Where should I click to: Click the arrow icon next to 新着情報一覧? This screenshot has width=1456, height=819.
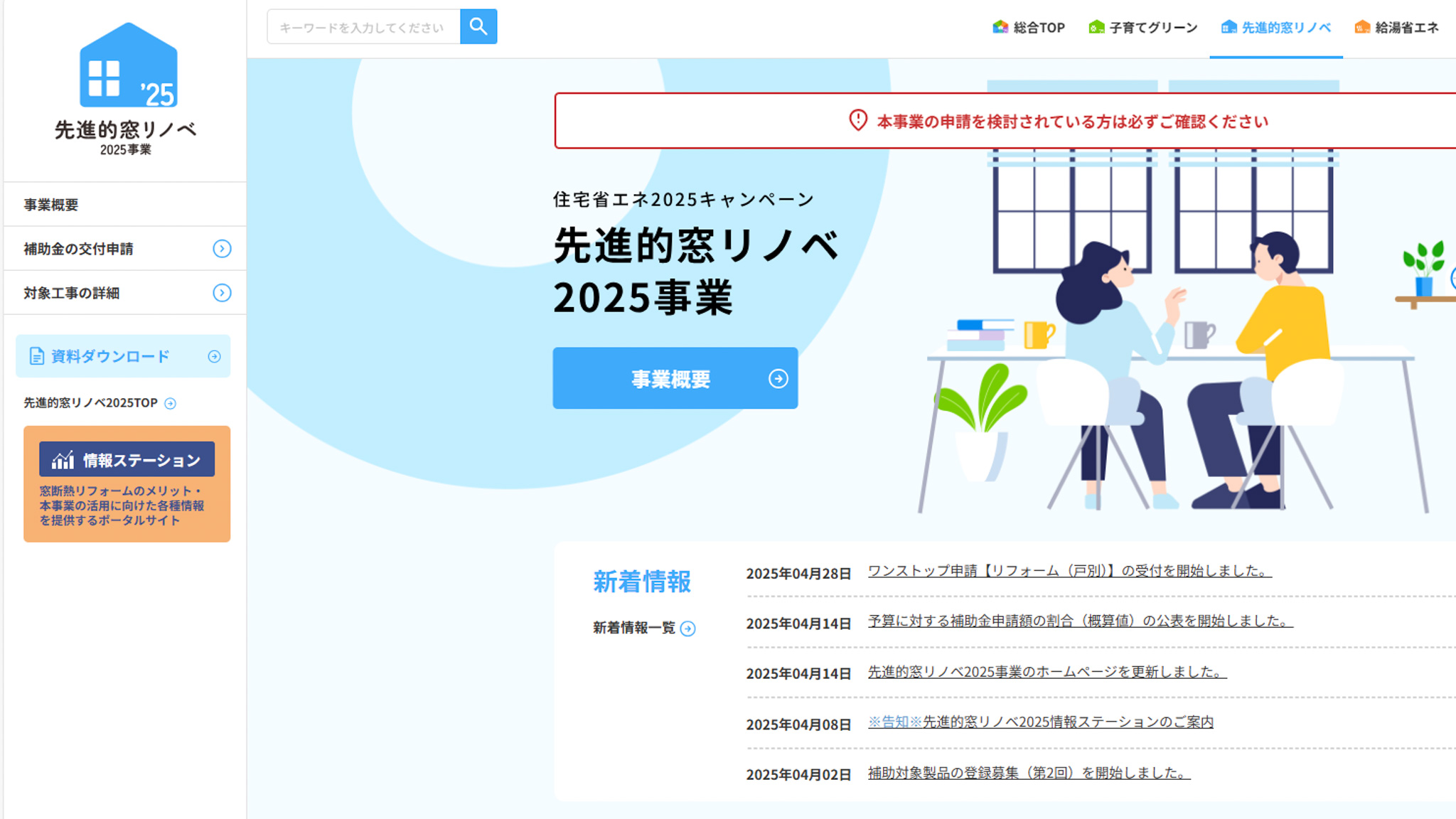(687, 628)
